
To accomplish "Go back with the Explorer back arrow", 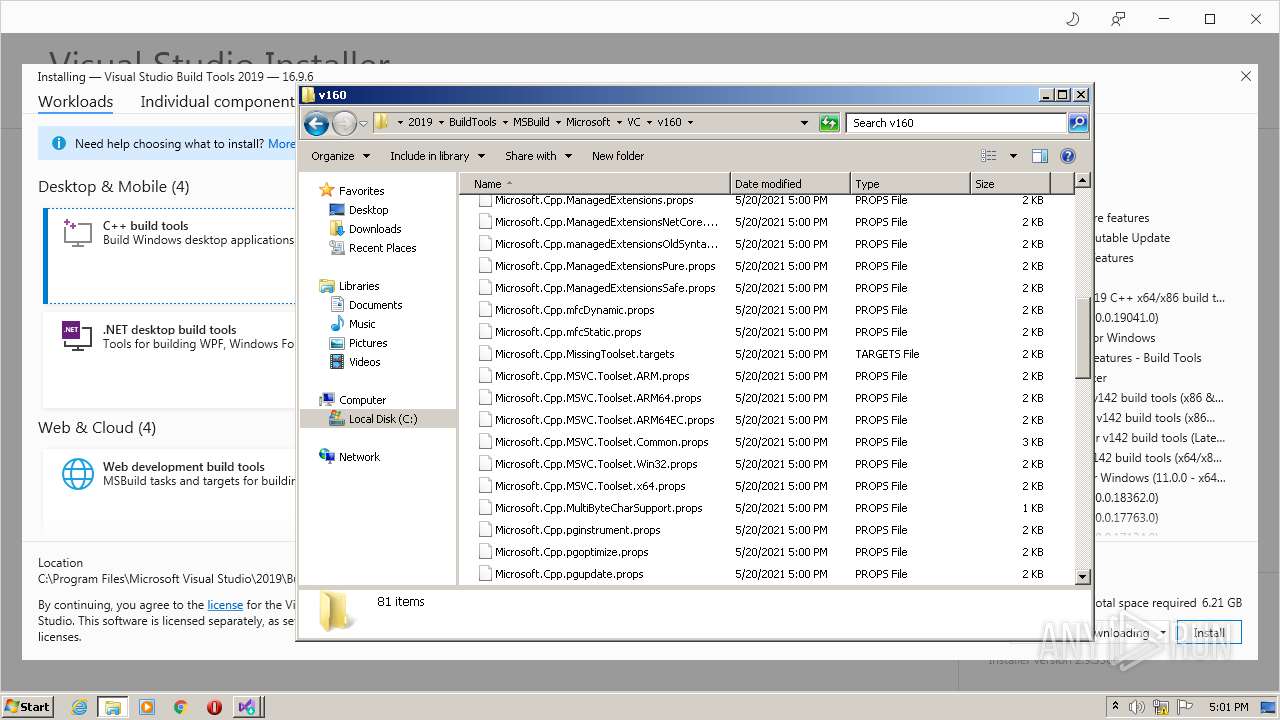I will tap(316, 123).
